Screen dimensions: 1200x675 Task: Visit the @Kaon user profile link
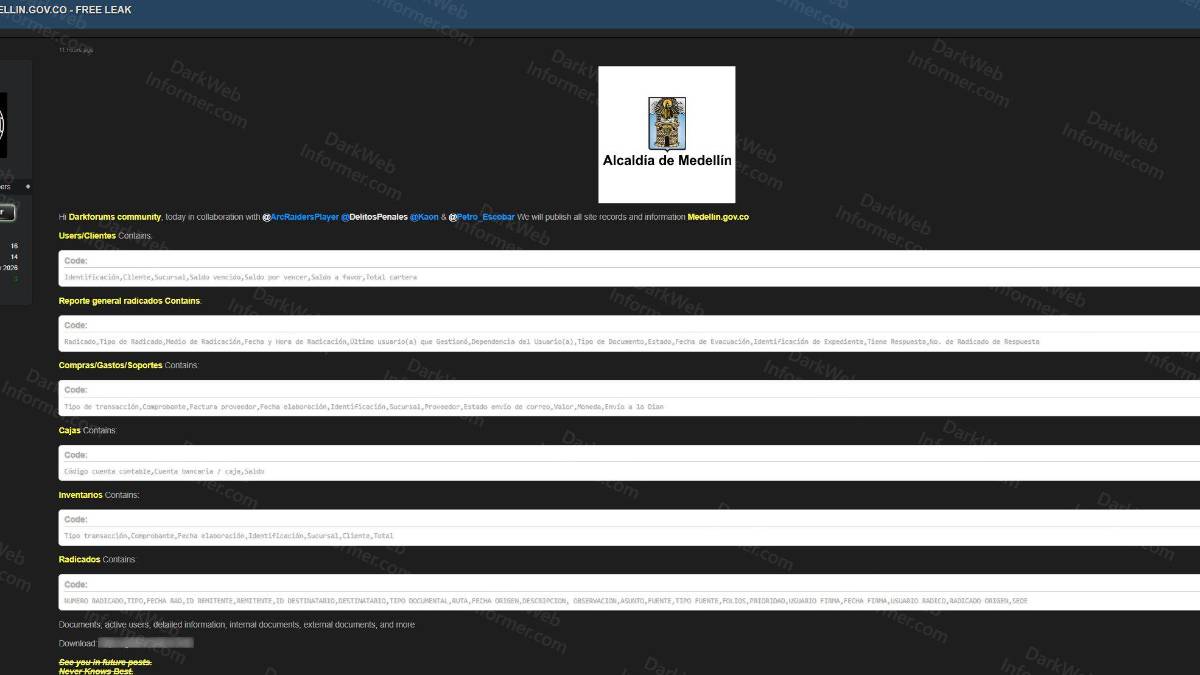click(424, 217)
